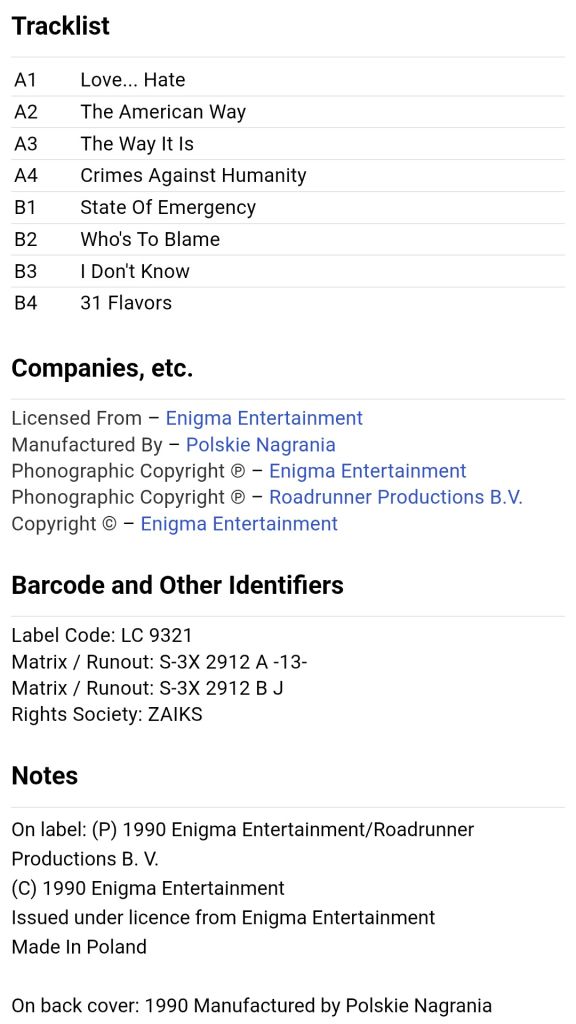
Task: Select track A3 The Way It Is
Action: coord(288,144)
